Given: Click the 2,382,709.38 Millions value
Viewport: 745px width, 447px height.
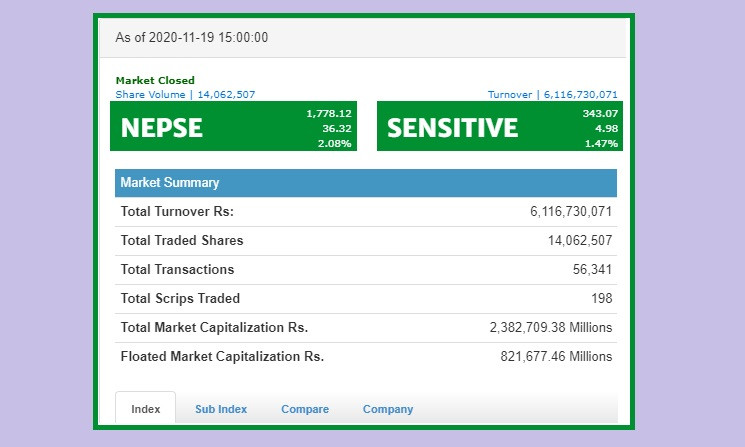Looking at the screenshot, I should (551, 327).
